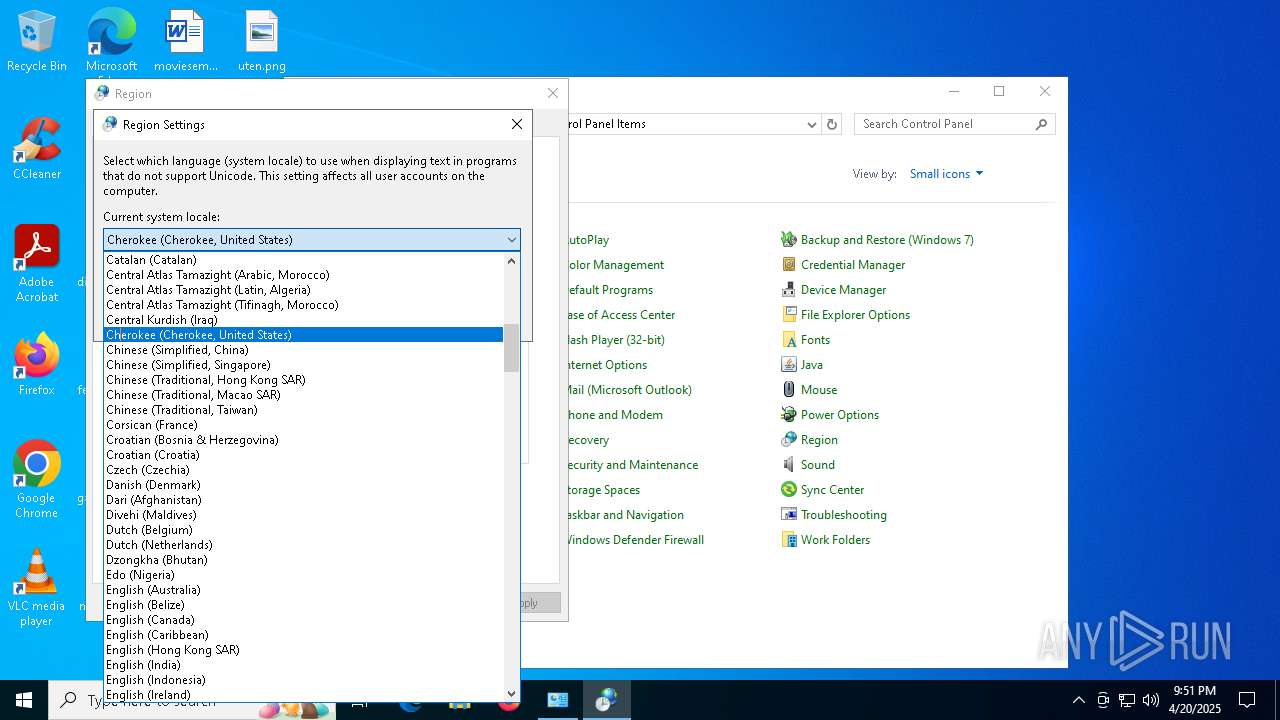Click the clock in the taskbar
Image resolution: width=1280 pixels, height=720 pixels.
(1194, 700)
